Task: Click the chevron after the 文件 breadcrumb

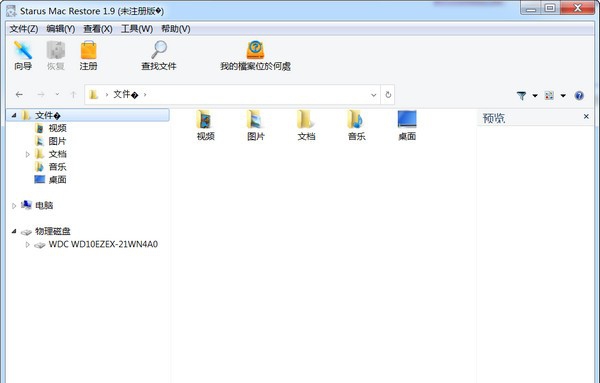Action: point(145,95)
